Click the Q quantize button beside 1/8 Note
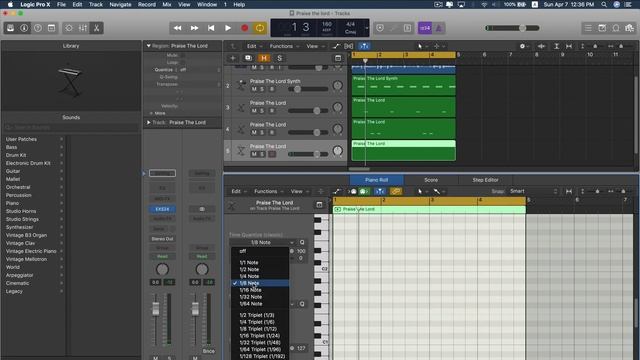The height and width of the screenshot is (360, 640). (302, 242)
